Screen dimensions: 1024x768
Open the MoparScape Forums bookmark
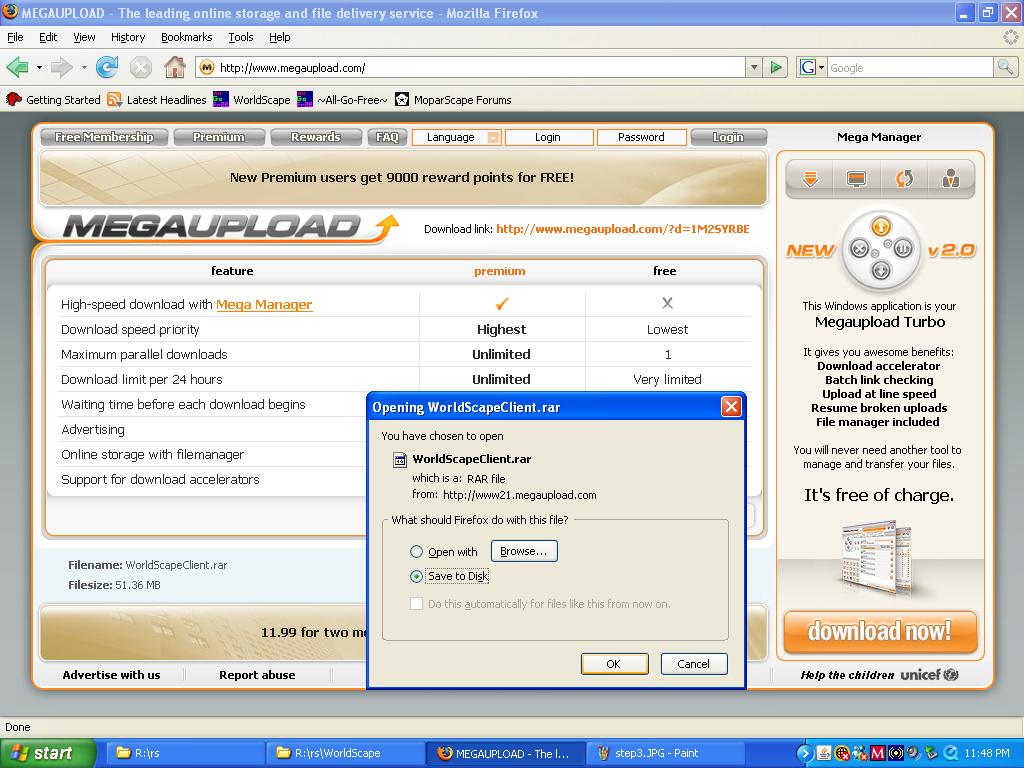click(x=453, y=100)
